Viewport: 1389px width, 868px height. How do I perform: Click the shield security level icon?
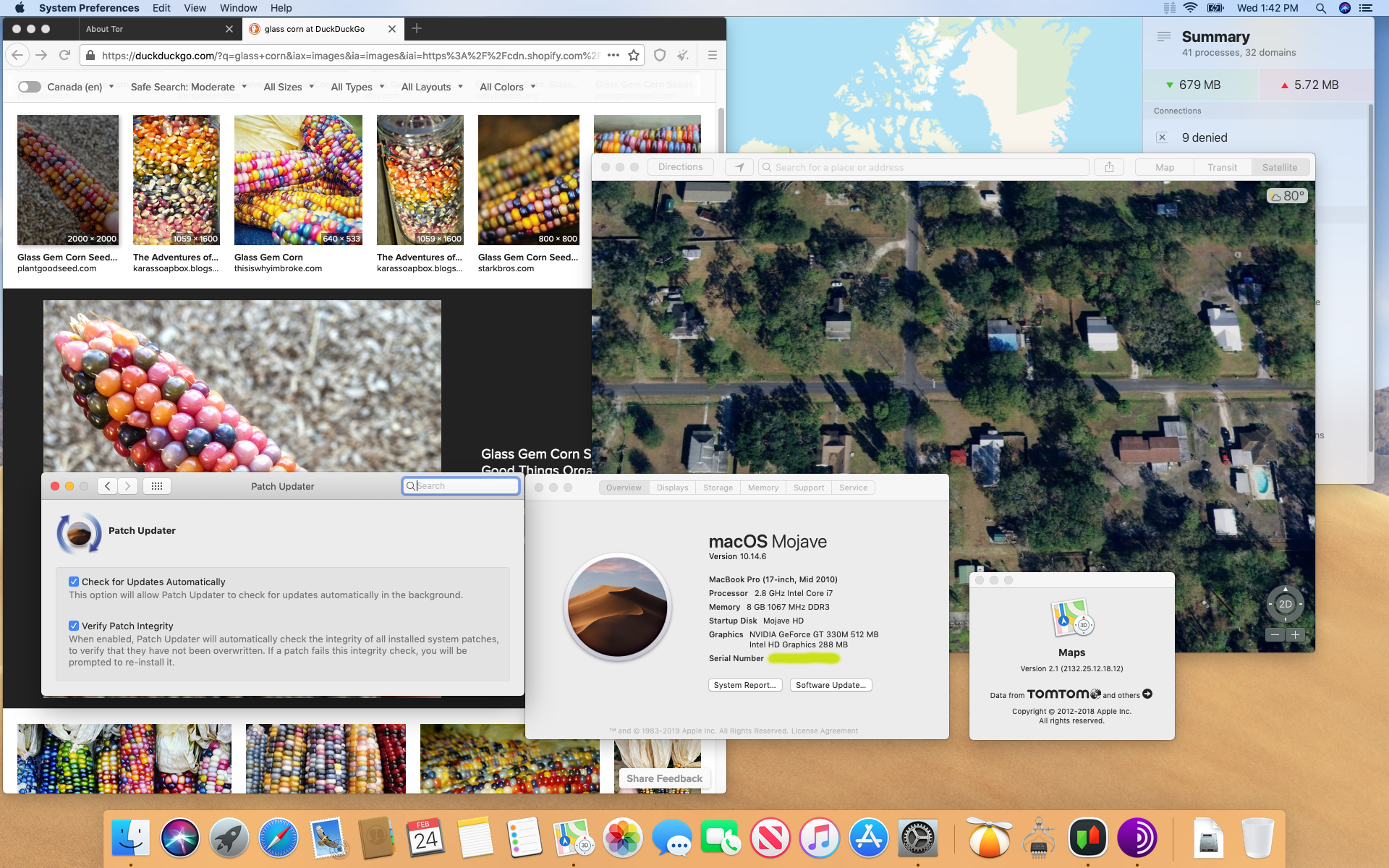click(660, 56)
